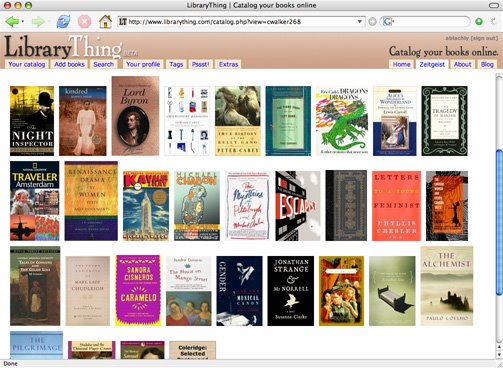This screenshot has height=368, width=503.
Task: Select the Jonathan Strange & Mr Norrell cover
Action: (x=291, y=291)
